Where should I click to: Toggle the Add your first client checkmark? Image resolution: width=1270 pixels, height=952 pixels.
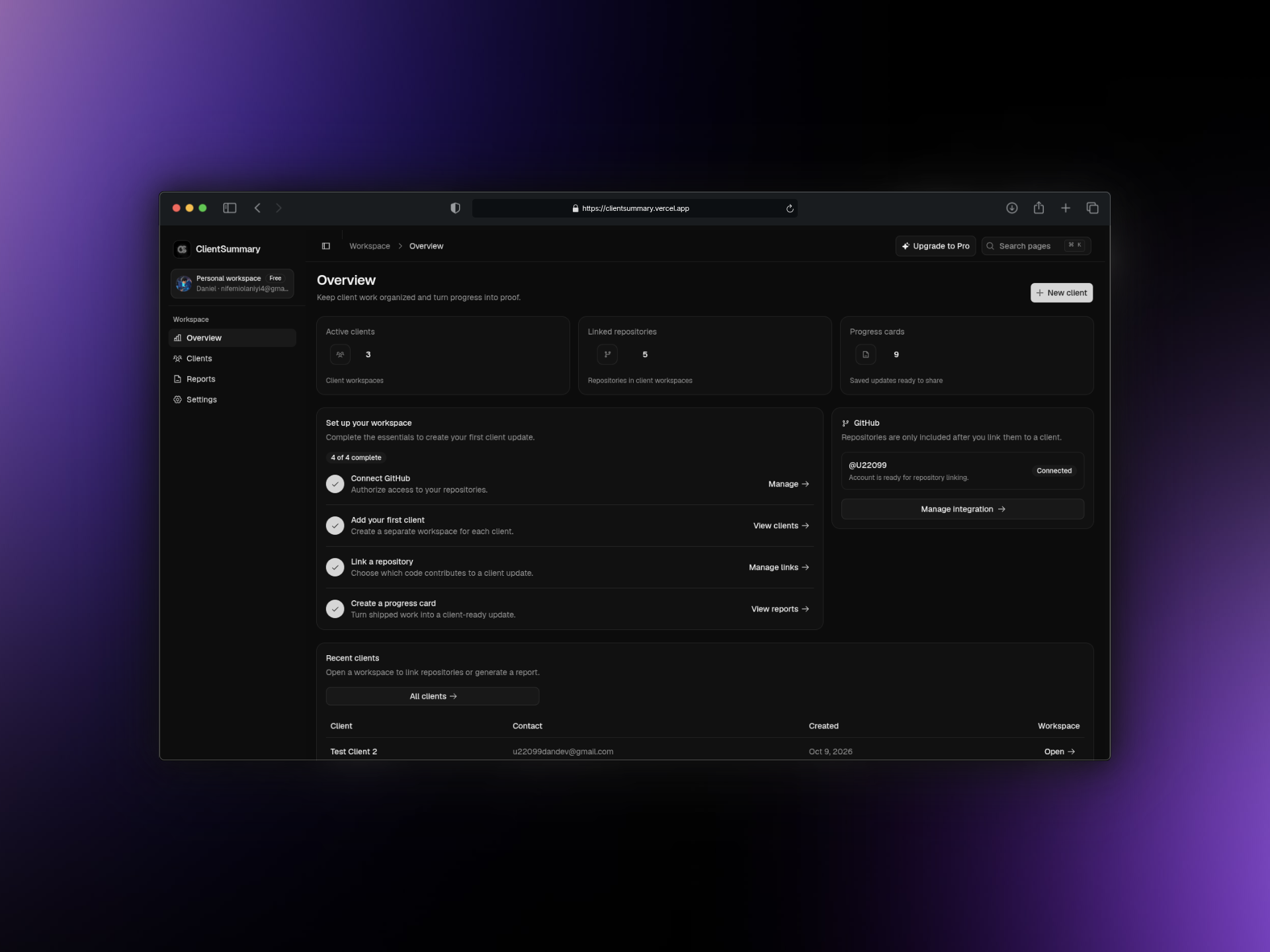(335, 526)
